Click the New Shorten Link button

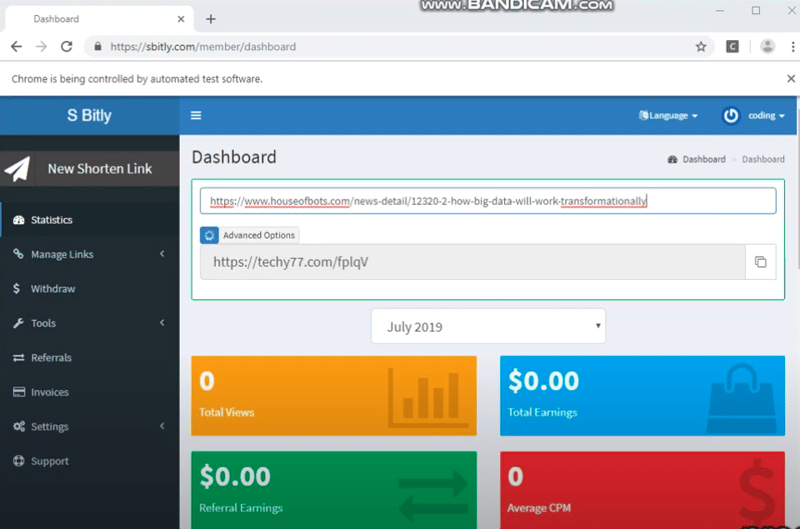pyautogui.click(x=90, y=169)
